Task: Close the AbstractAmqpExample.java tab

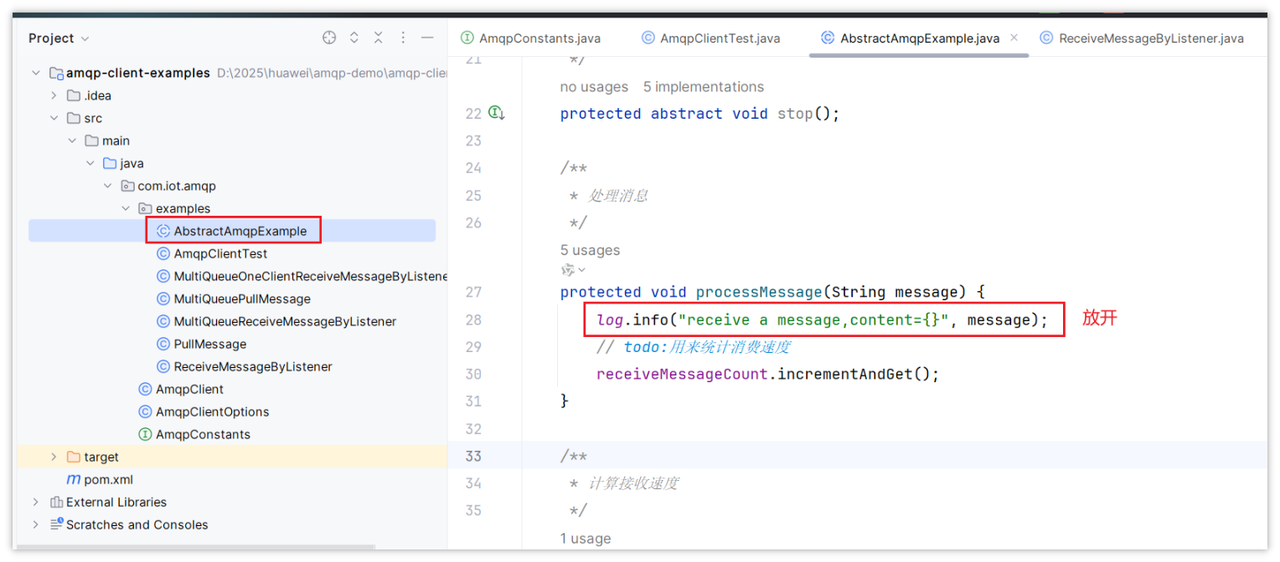Action: [1014, 38]
